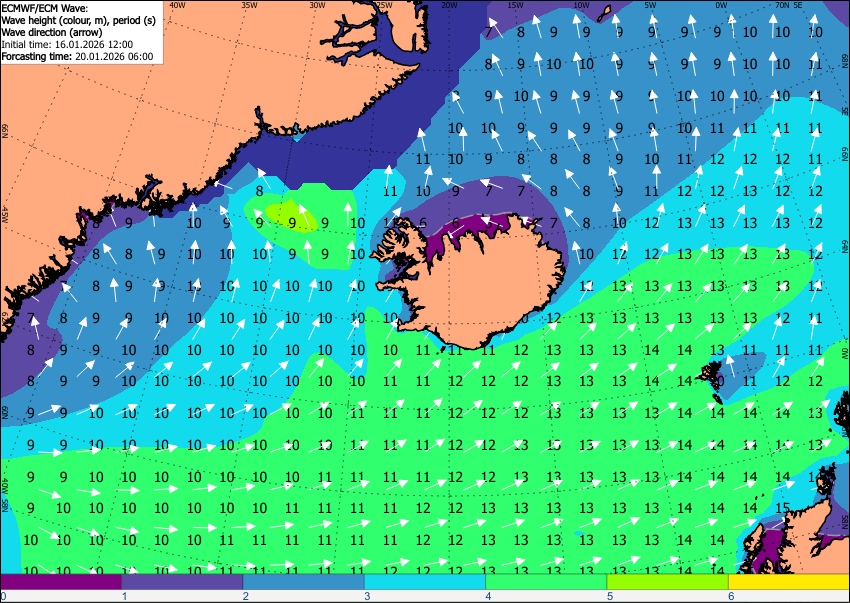Click colorbar tick label '2'
This screenshot has width=850, height=603.
[246, 596]
